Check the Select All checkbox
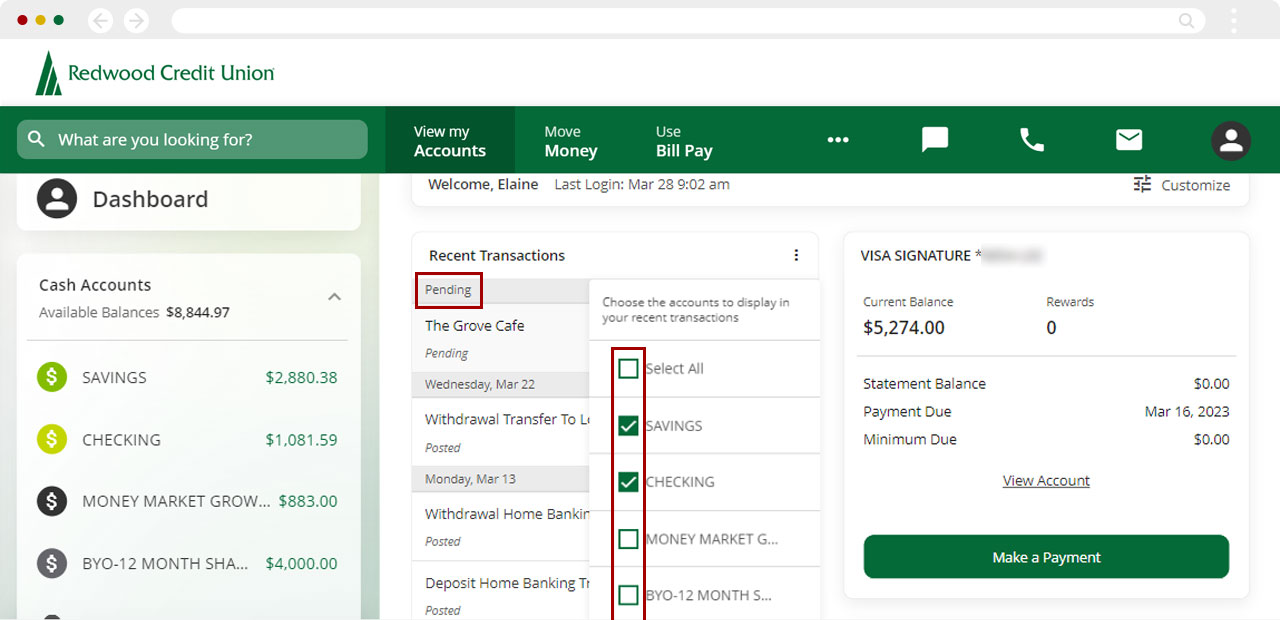 (x=628, y=369)
